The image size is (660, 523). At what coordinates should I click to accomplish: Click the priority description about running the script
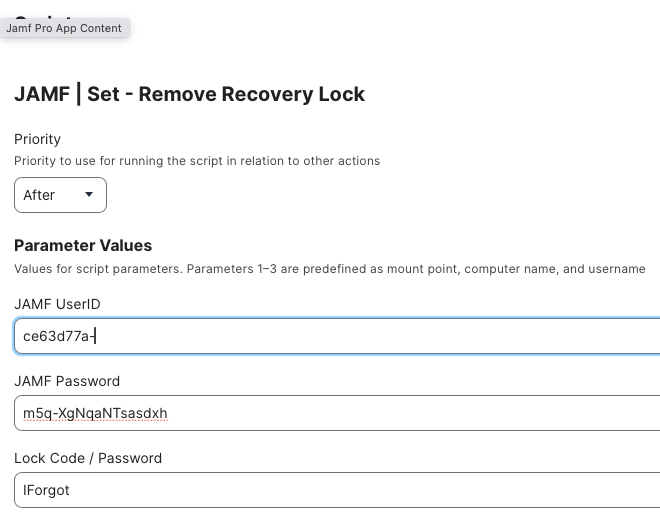point(197,161)
